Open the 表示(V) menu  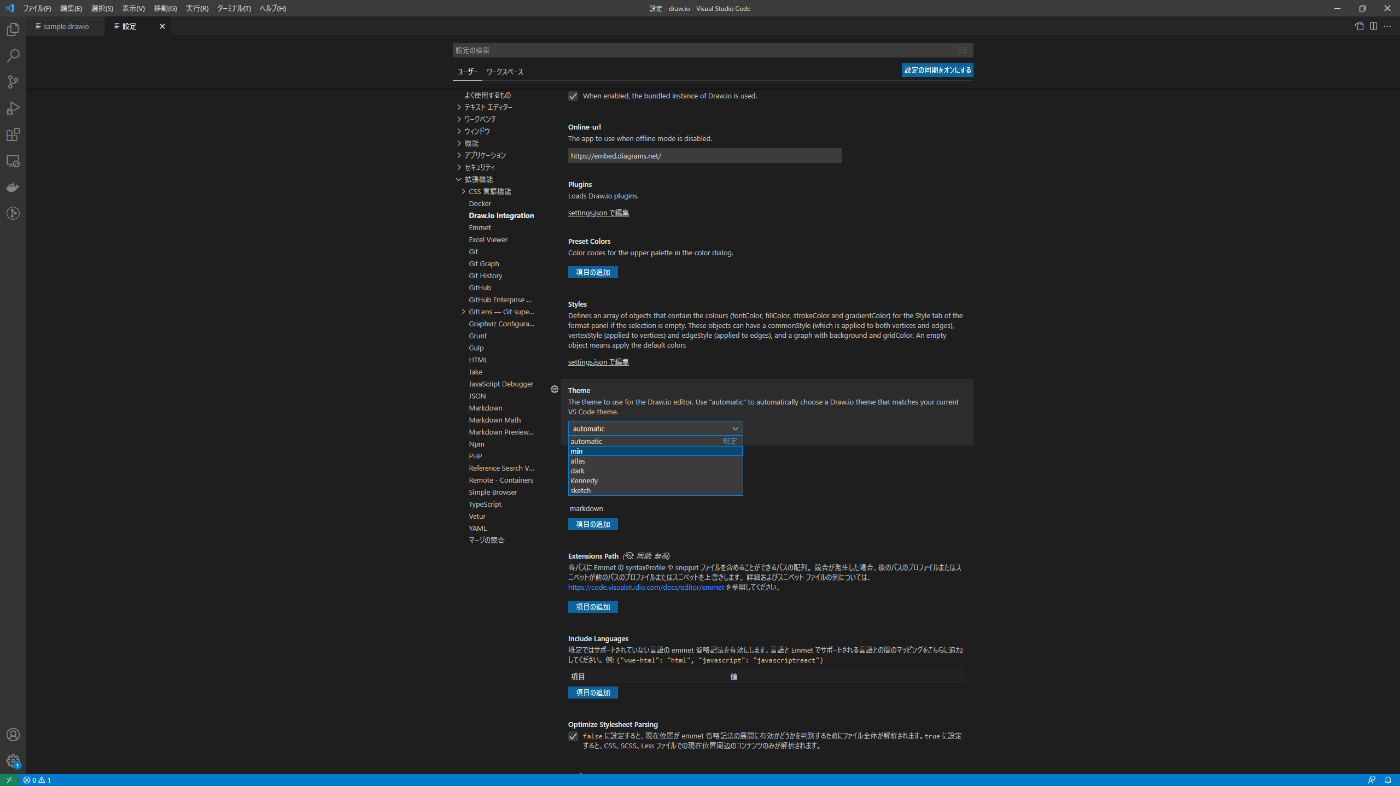click(x=133, y=8)
